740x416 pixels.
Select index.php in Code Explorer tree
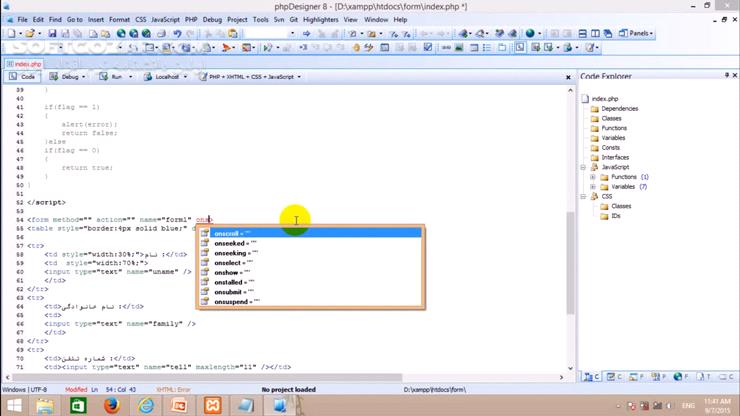(605, 99)
